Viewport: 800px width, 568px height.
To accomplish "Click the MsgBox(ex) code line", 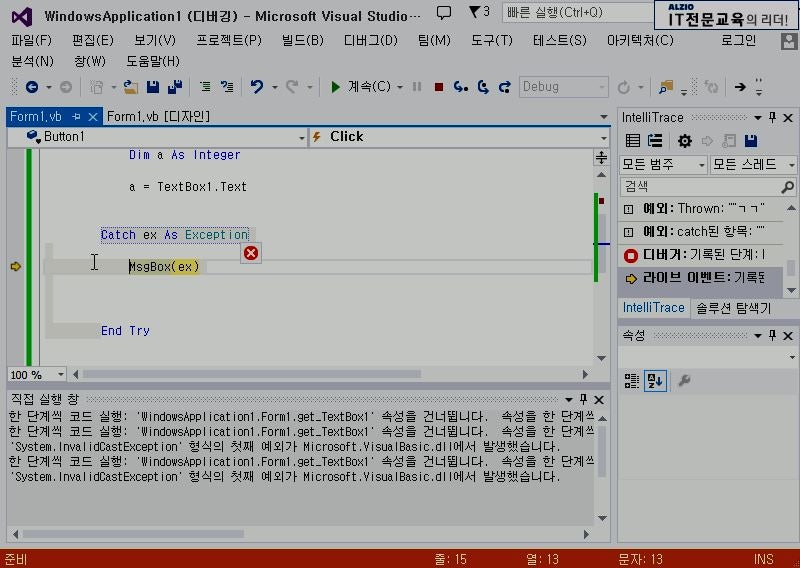I will pyautogui.click(x=164, y=267).
